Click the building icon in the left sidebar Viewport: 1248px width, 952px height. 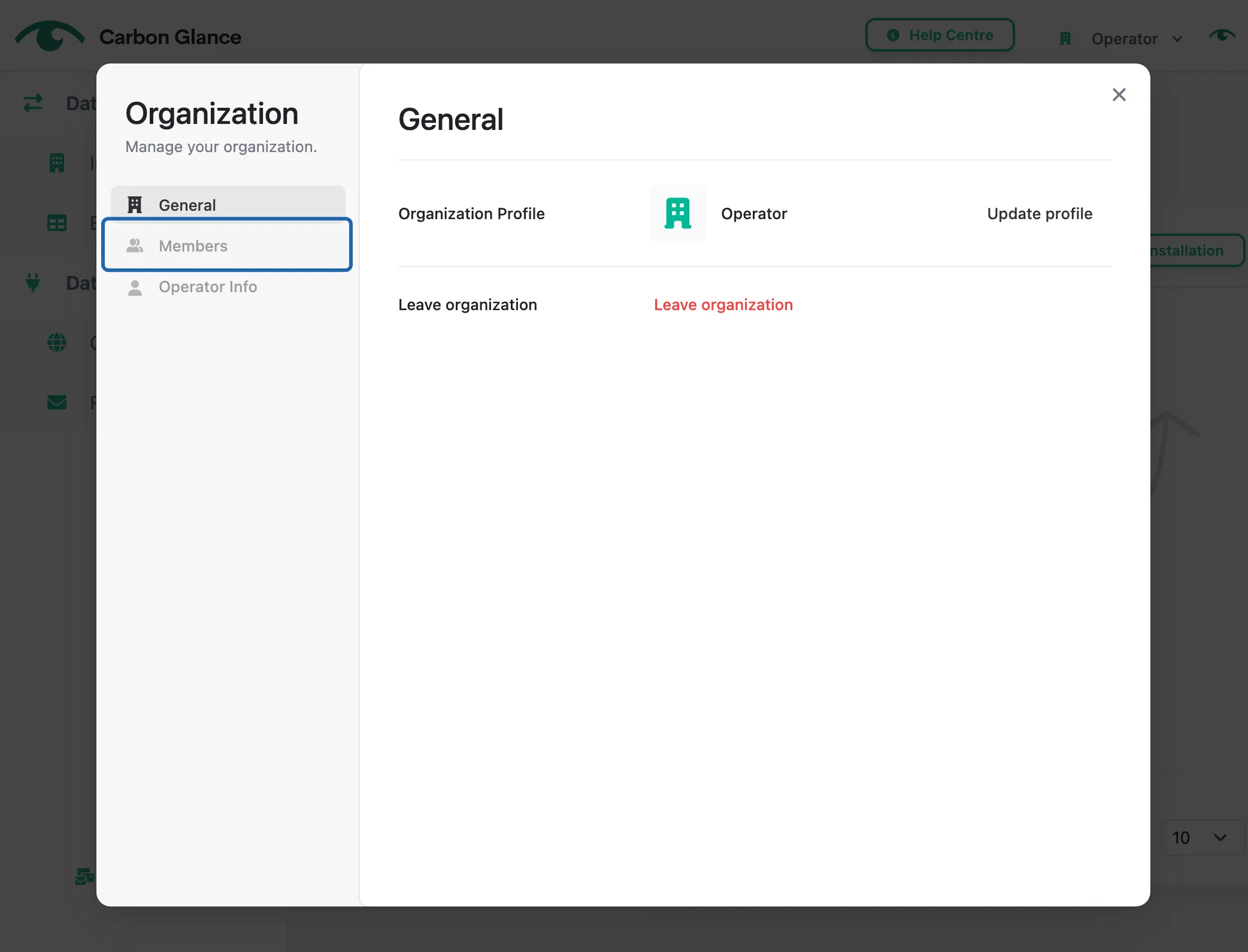coord(57,163)
